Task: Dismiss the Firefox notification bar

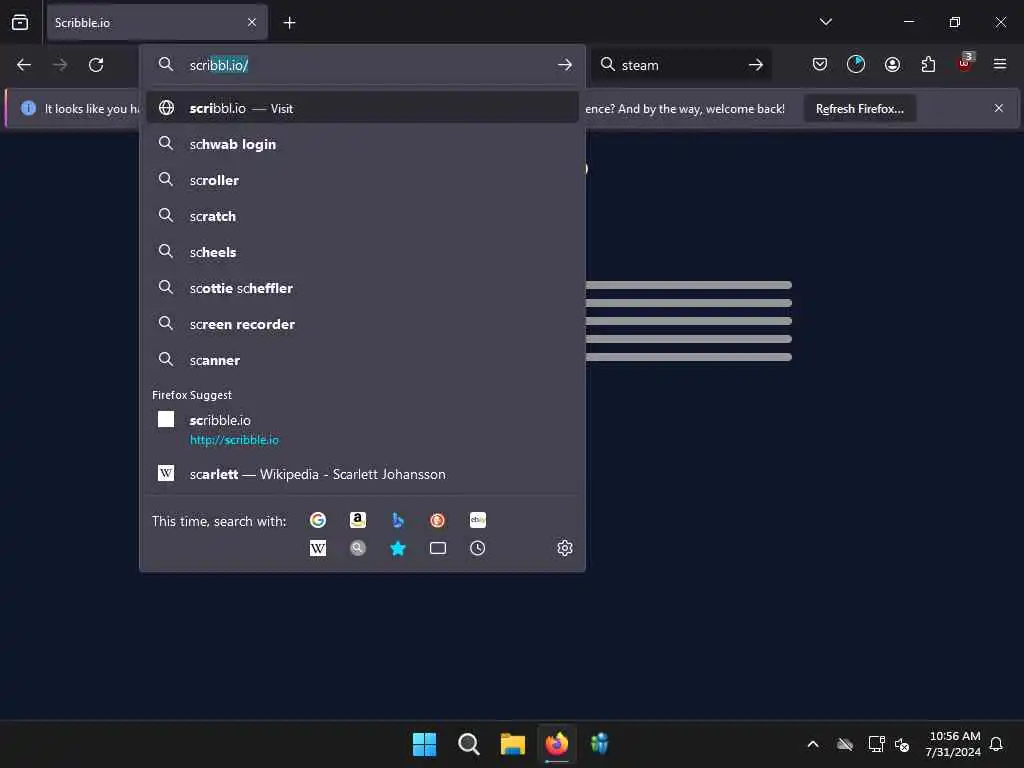Action: coord(999,108)
